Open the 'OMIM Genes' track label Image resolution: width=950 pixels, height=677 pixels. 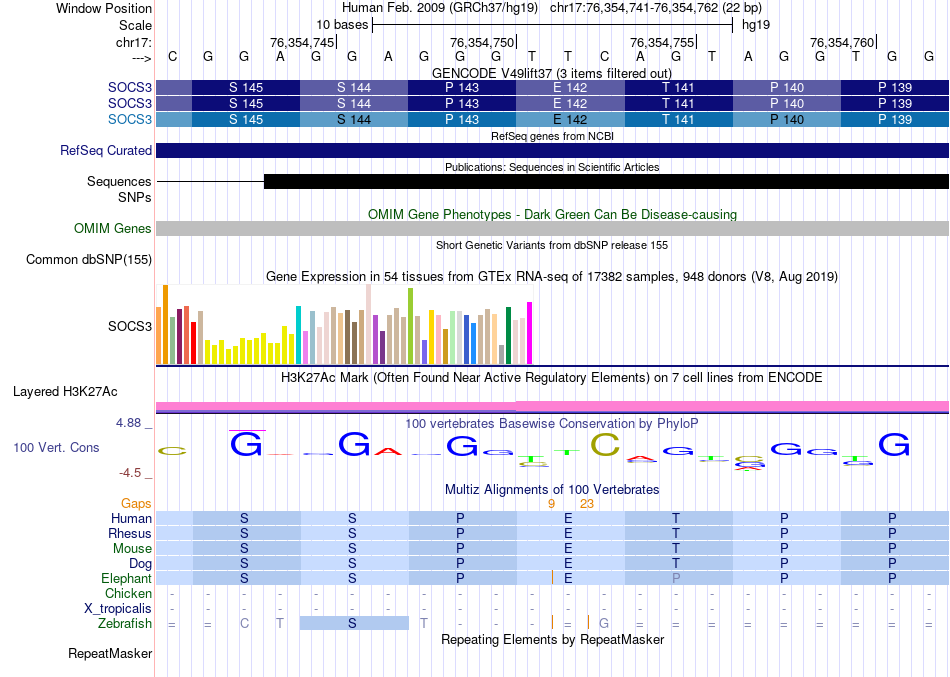coord(113,228)
